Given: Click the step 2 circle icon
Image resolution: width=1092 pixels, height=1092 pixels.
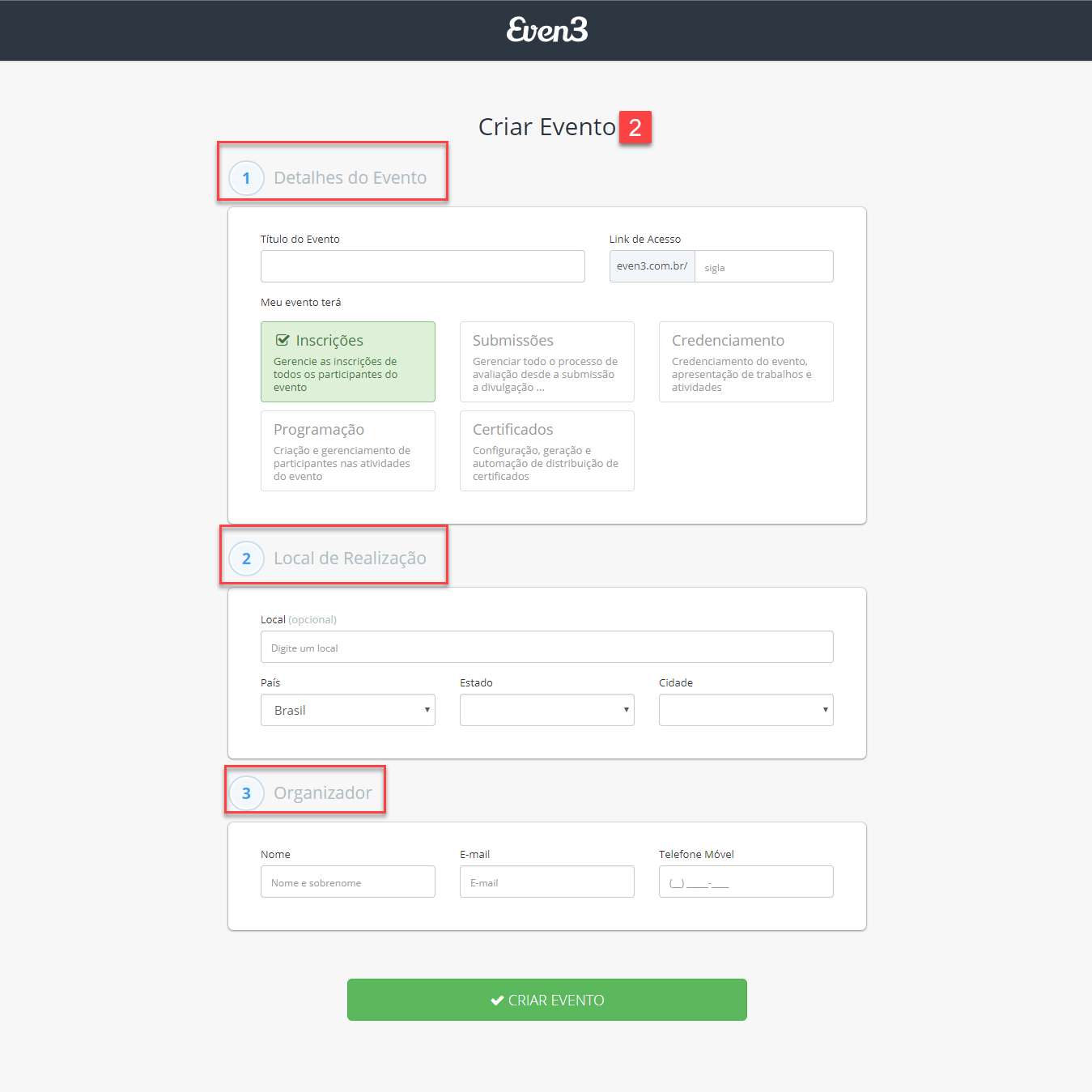Looking at the screenshot, I should pos(246,559).
